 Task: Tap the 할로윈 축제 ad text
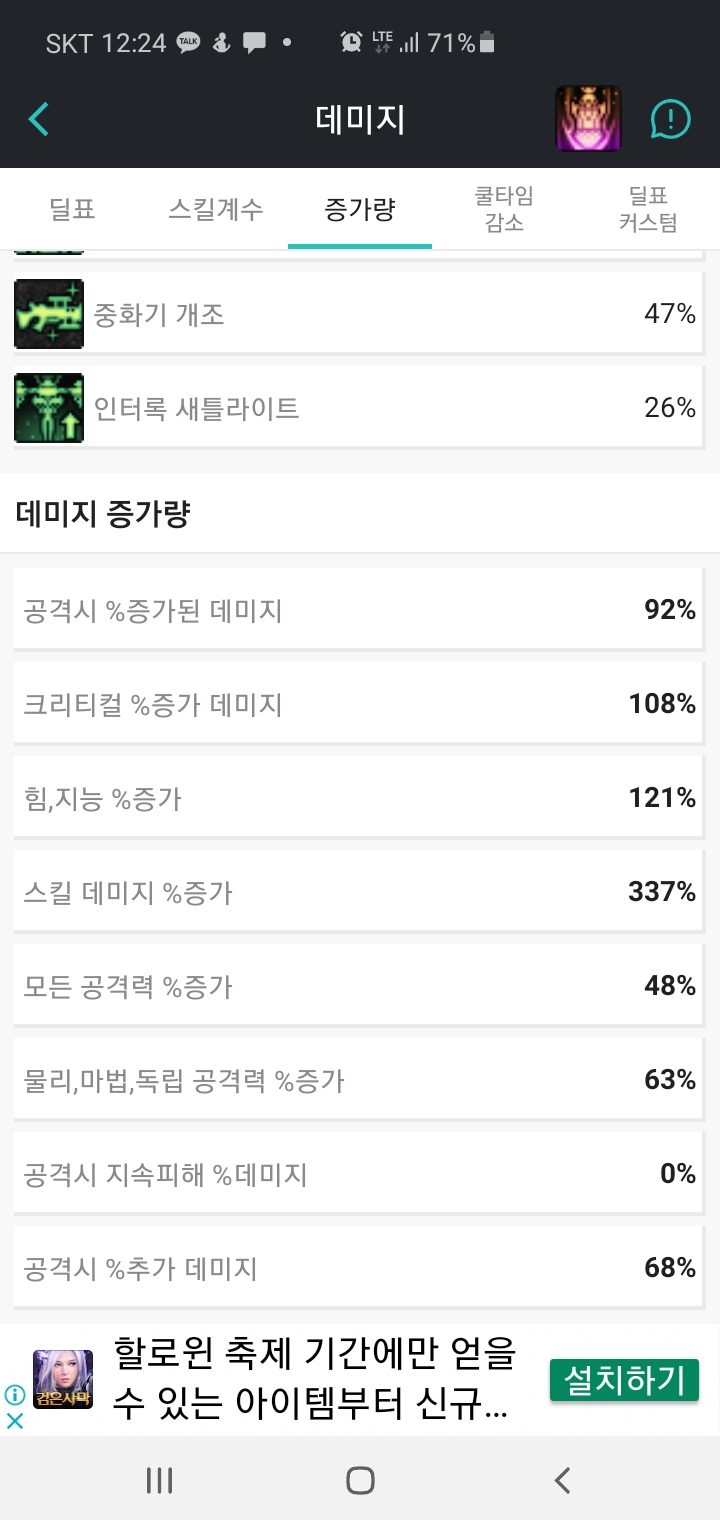click(x=314, y=1381)
